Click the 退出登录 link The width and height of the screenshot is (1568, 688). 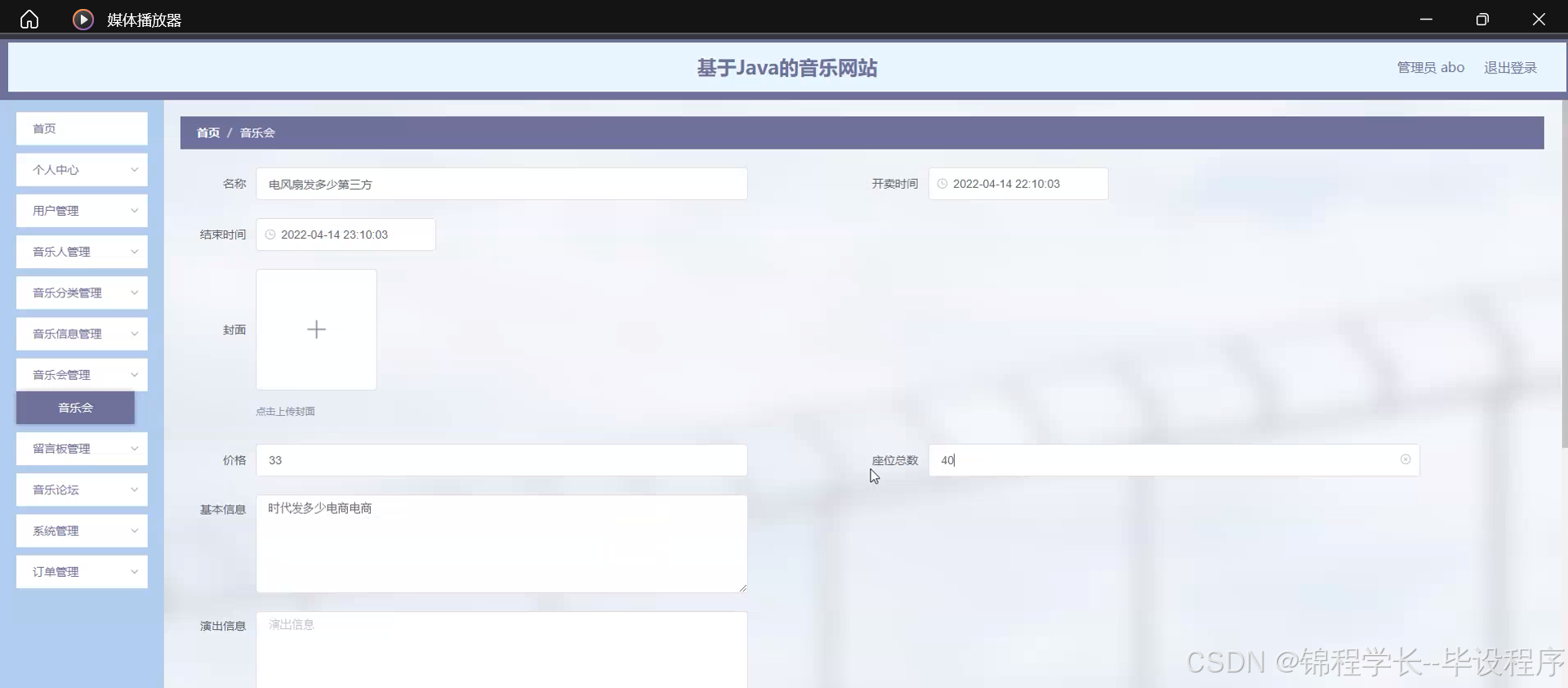coord(1510,68)
